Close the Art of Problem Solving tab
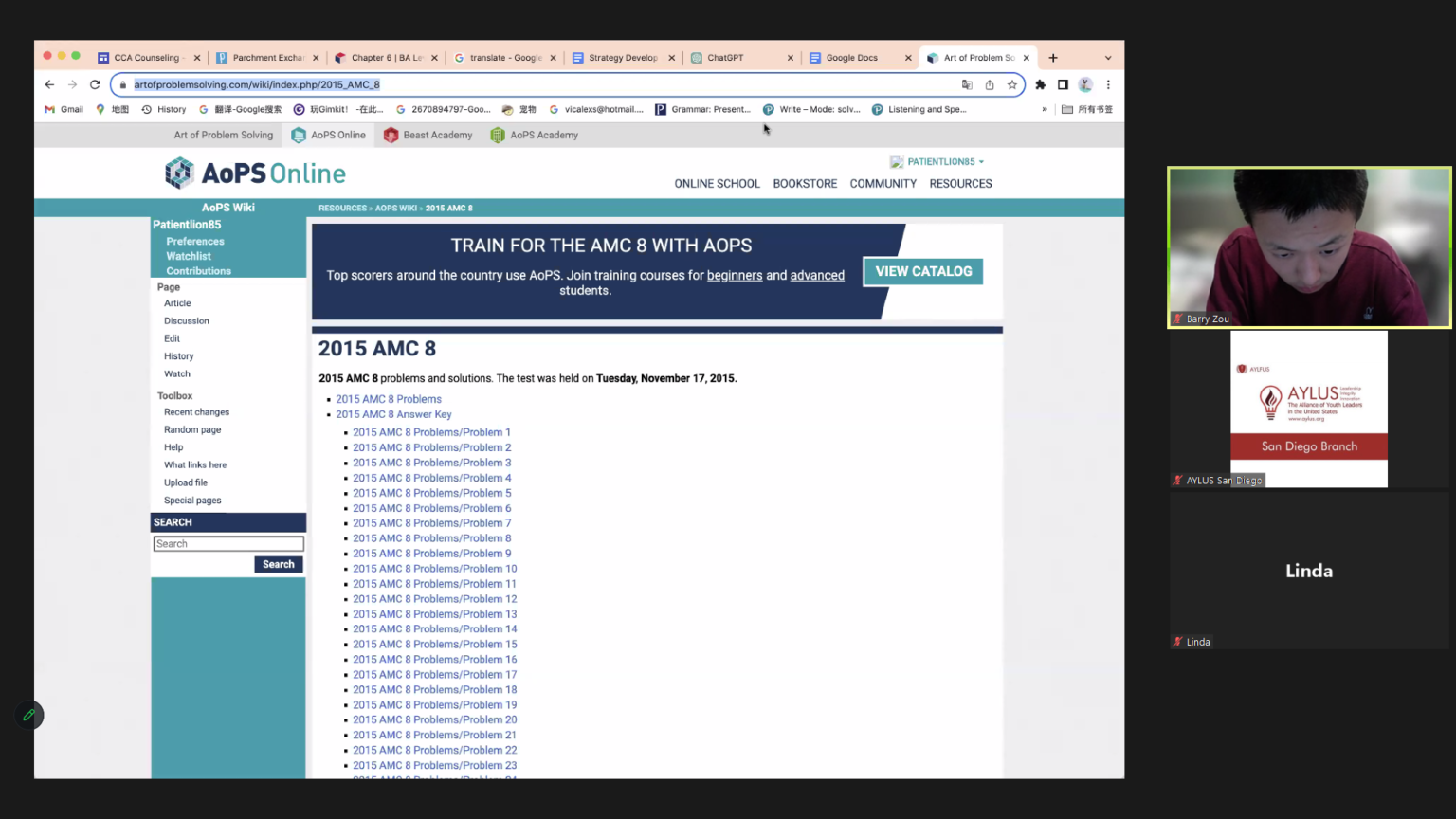Screen dimensions: 1456x819 (x=1027, y=58)
